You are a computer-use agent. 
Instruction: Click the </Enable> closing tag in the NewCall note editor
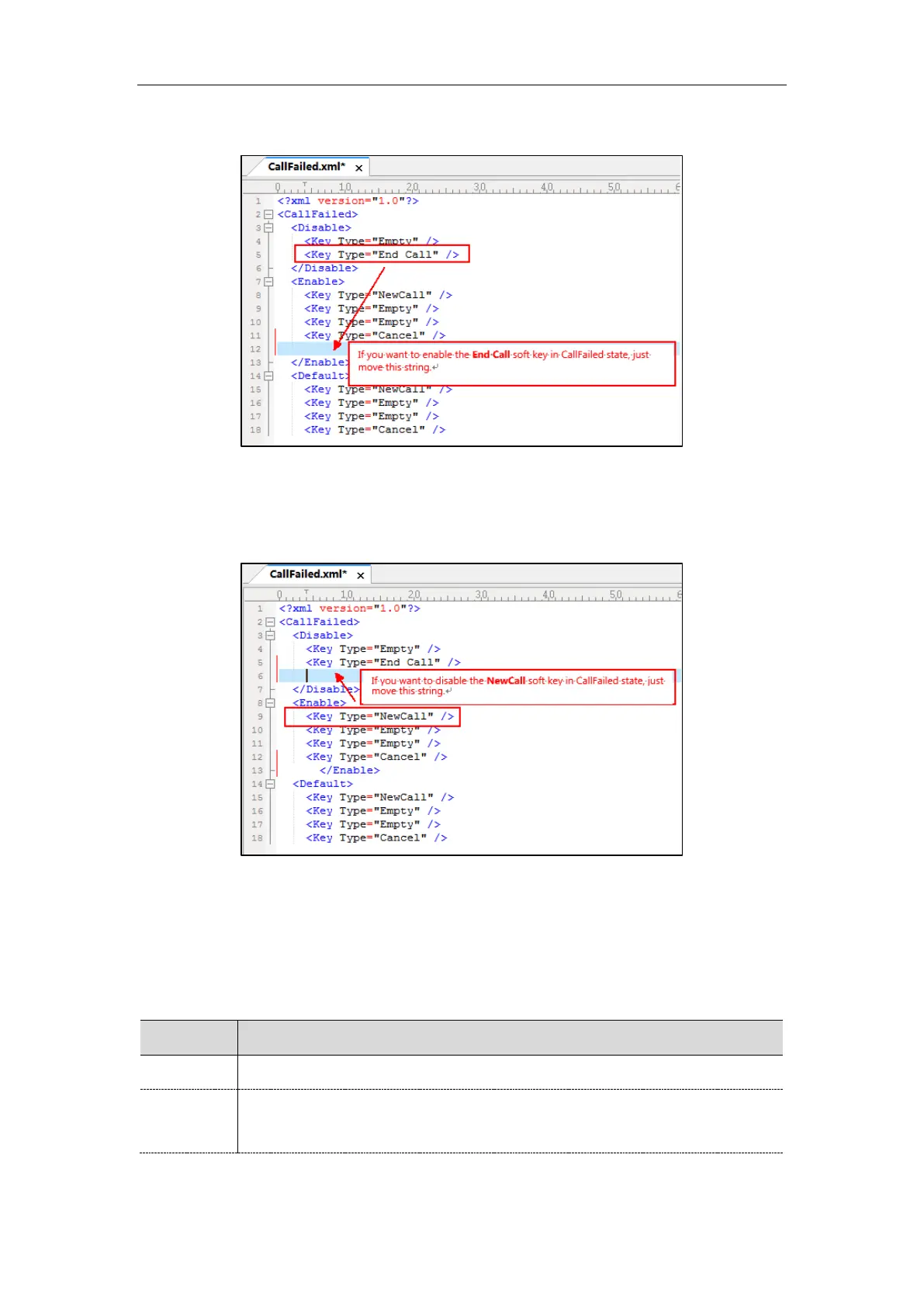[349, 771]
